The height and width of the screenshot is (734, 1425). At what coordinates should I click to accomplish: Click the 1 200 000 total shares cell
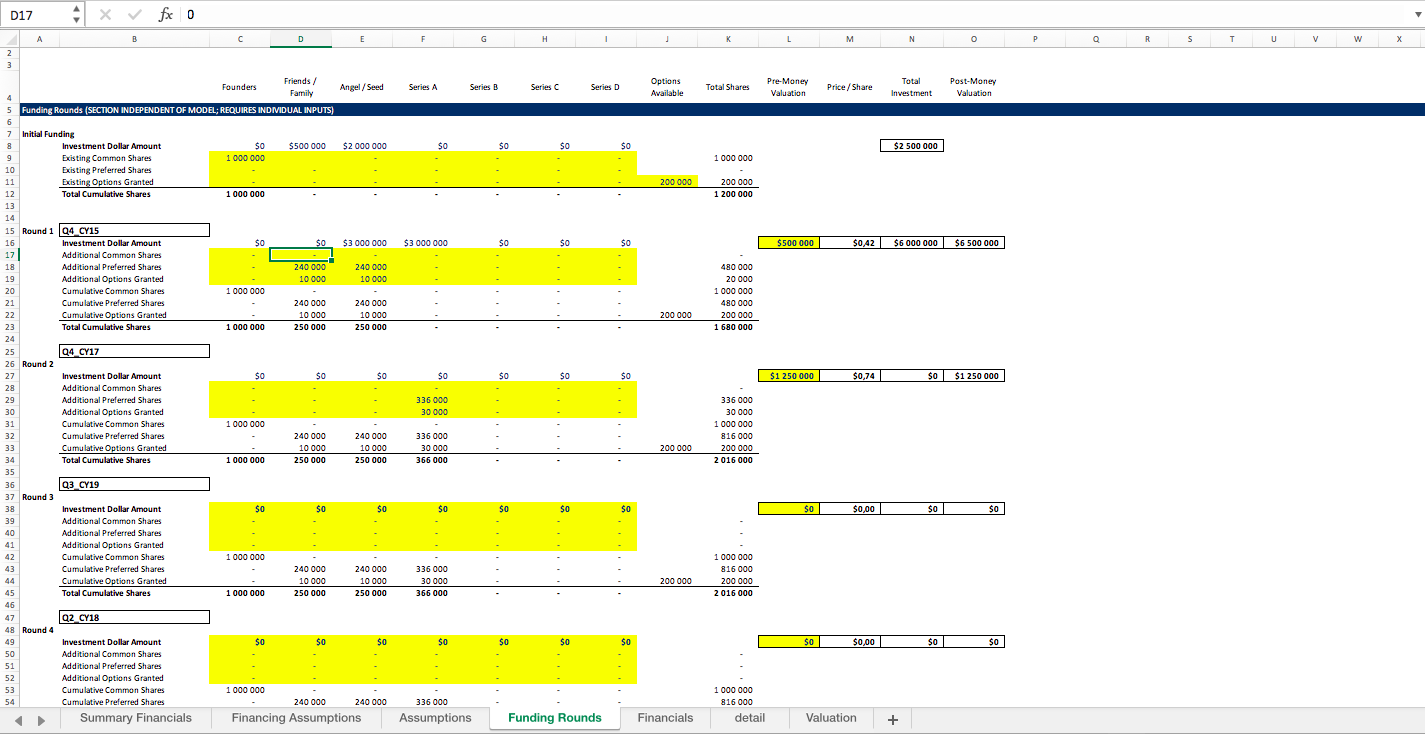click(x=728, y=194)
